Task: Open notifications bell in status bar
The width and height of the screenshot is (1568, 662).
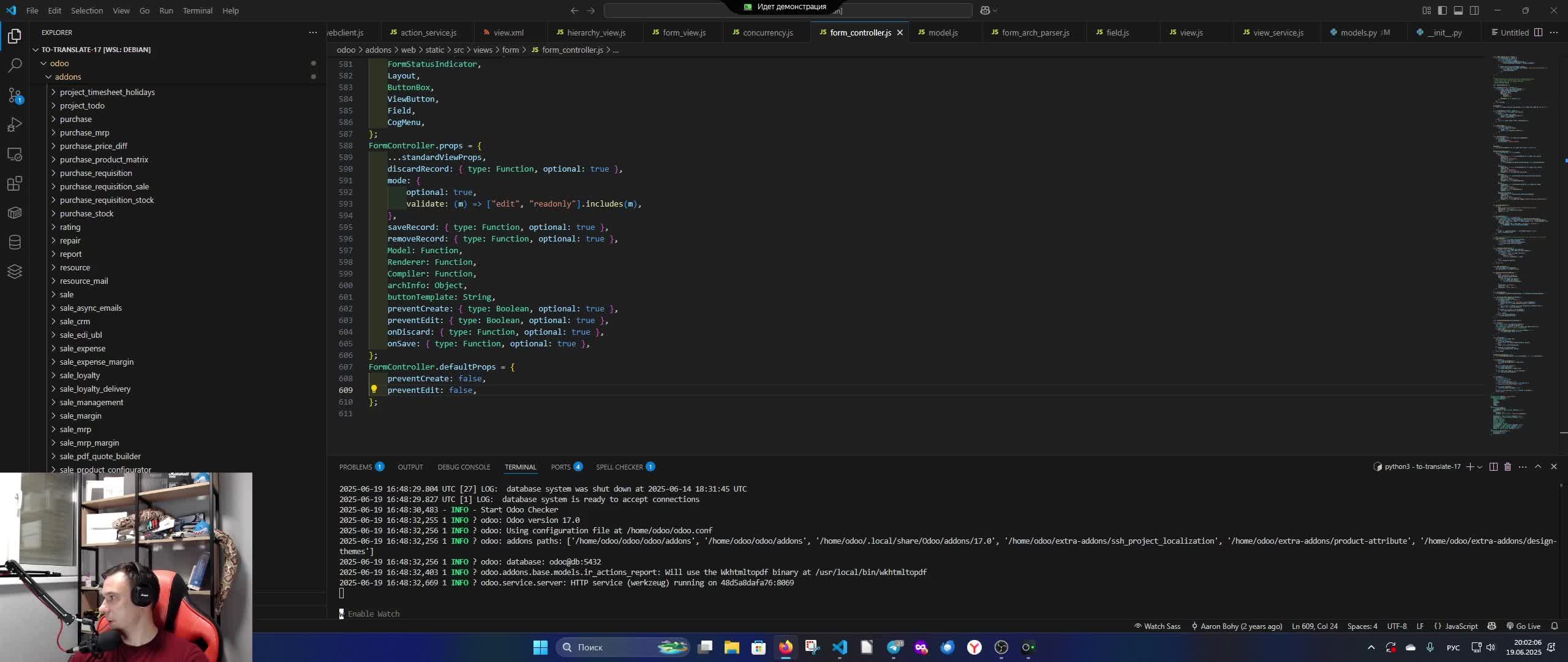Action: tap(1555, 626)
